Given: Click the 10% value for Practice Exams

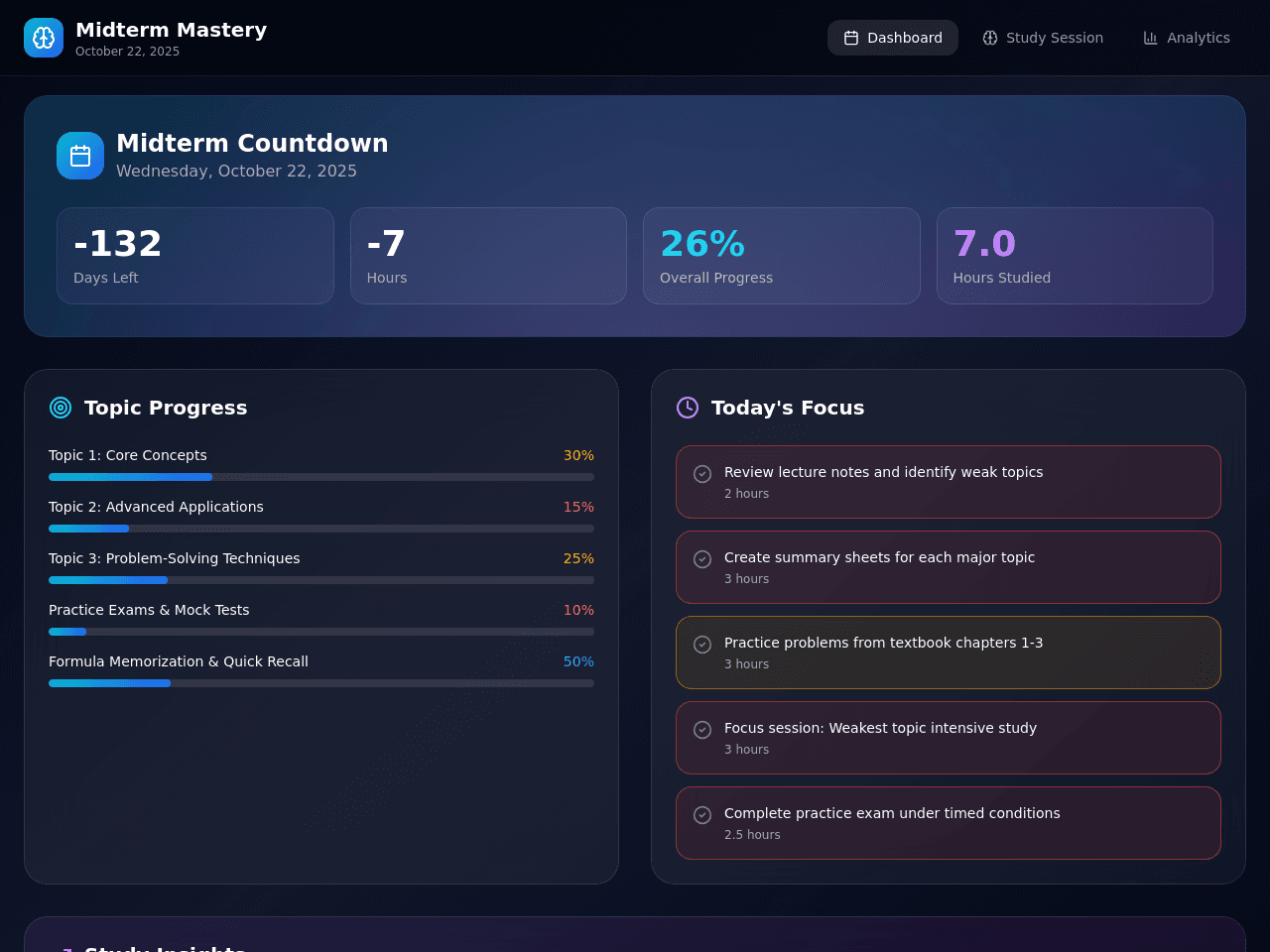Looking at the screenshot, I should click(578, 610).
